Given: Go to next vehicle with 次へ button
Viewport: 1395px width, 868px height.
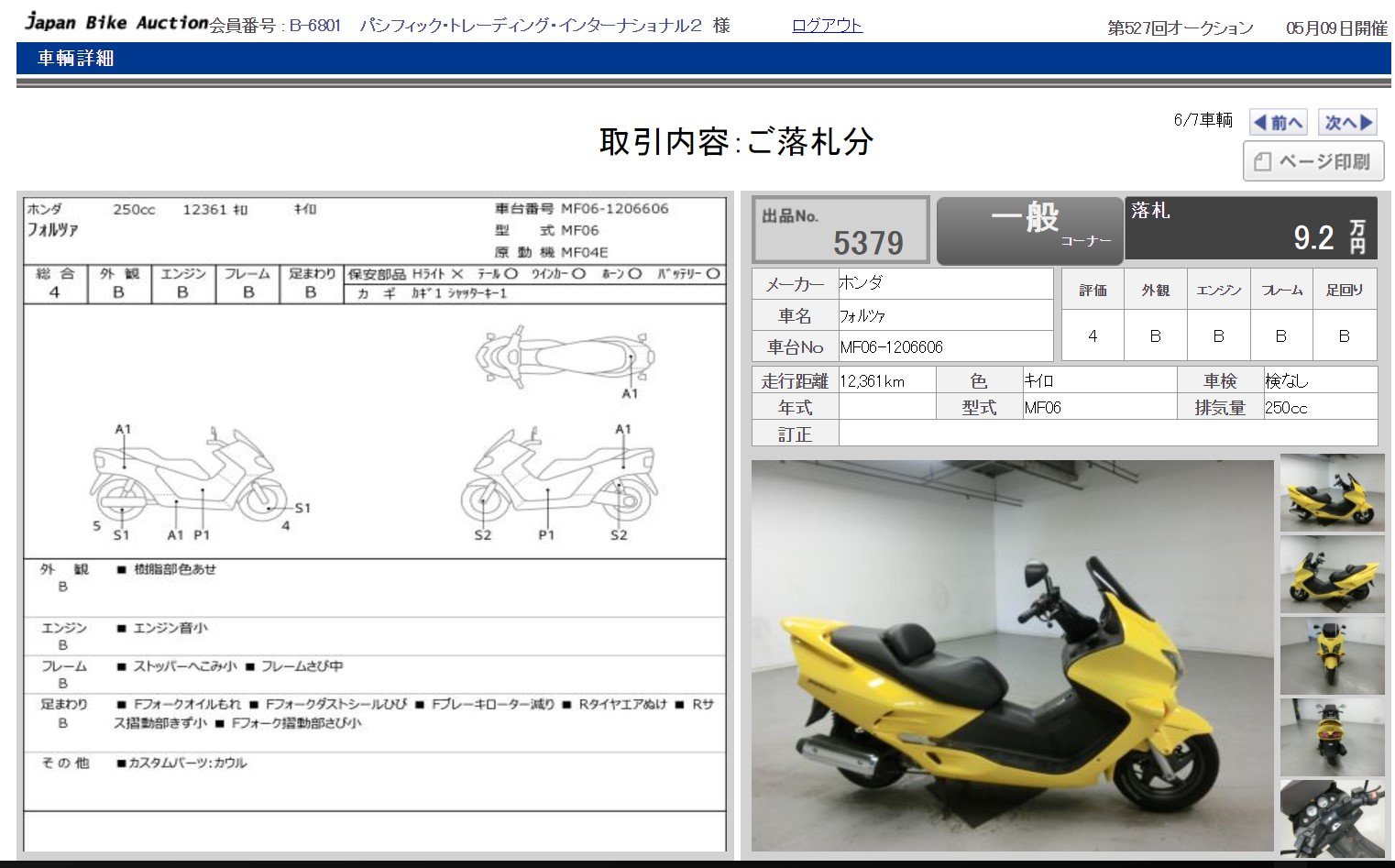Looking at the screenshot, I should (x=1348, y=122).
